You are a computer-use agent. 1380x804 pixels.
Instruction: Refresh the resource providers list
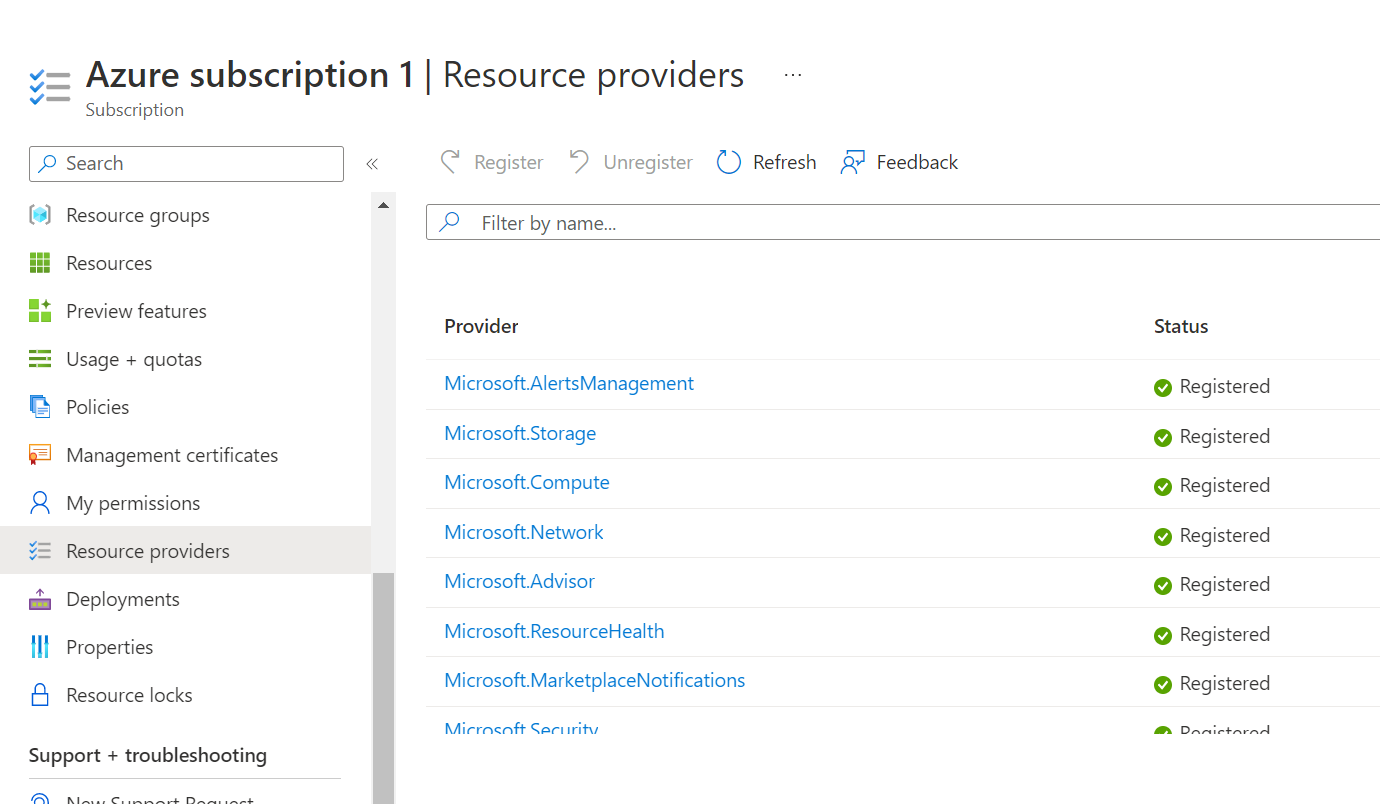tap(767, 162)
